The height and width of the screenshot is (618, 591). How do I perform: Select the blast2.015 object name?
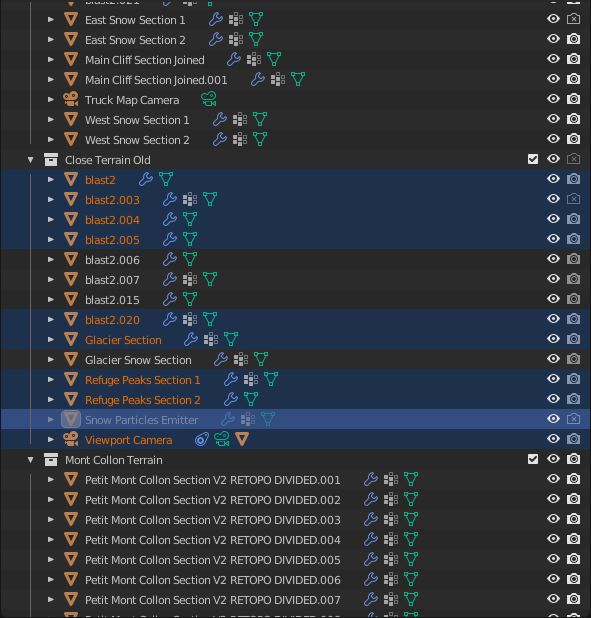pos(112,300)
